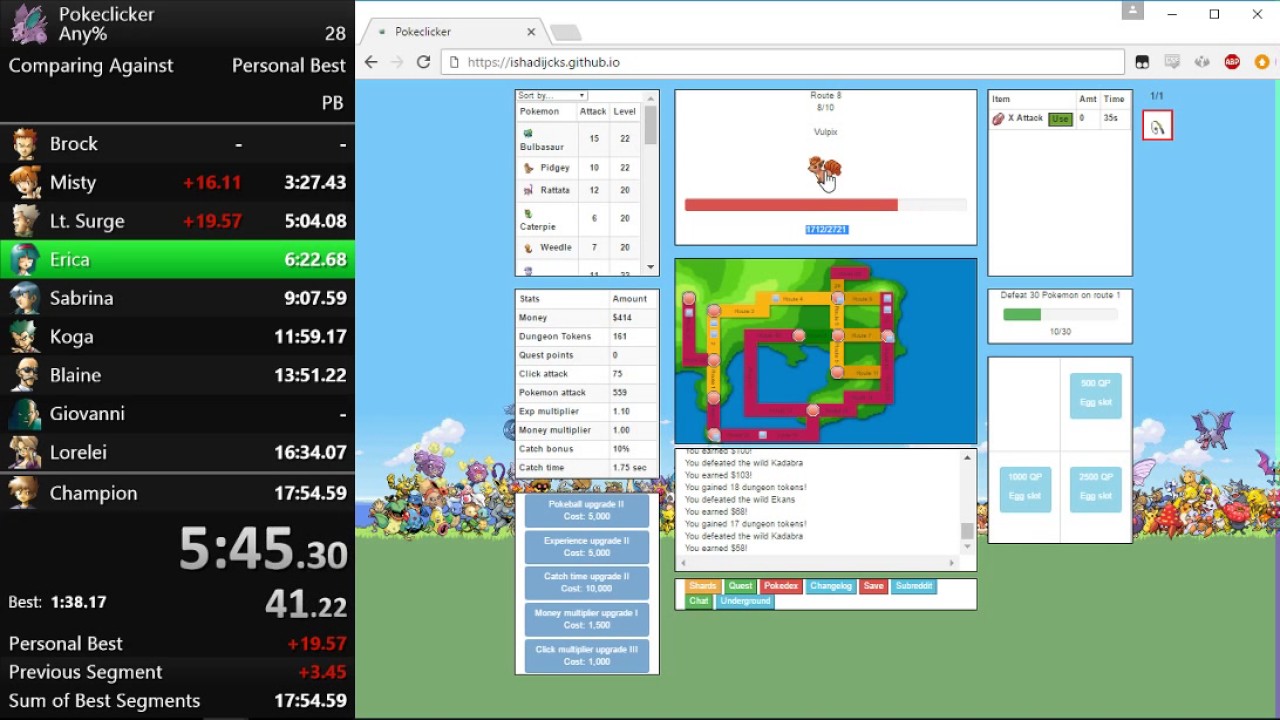The width and height of the screenshot is (1280, 720).
Task: Open the Chrome profile button
Action: (x=1132, y=11)
